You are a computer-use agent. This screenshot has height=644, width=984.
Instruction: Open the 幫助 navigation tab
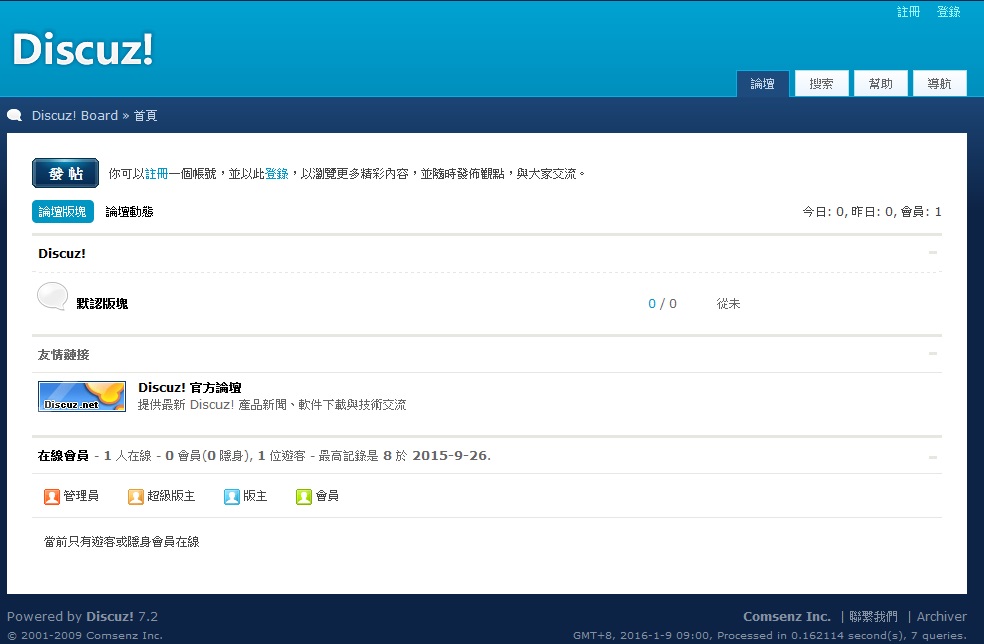[x=880, y=83]
